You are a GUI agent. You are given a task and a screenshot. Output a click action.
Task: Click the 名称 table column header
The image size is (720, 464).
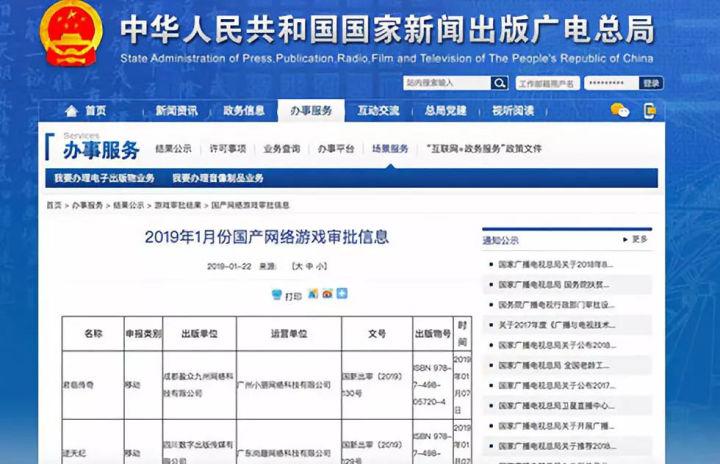tap(93, 334)
